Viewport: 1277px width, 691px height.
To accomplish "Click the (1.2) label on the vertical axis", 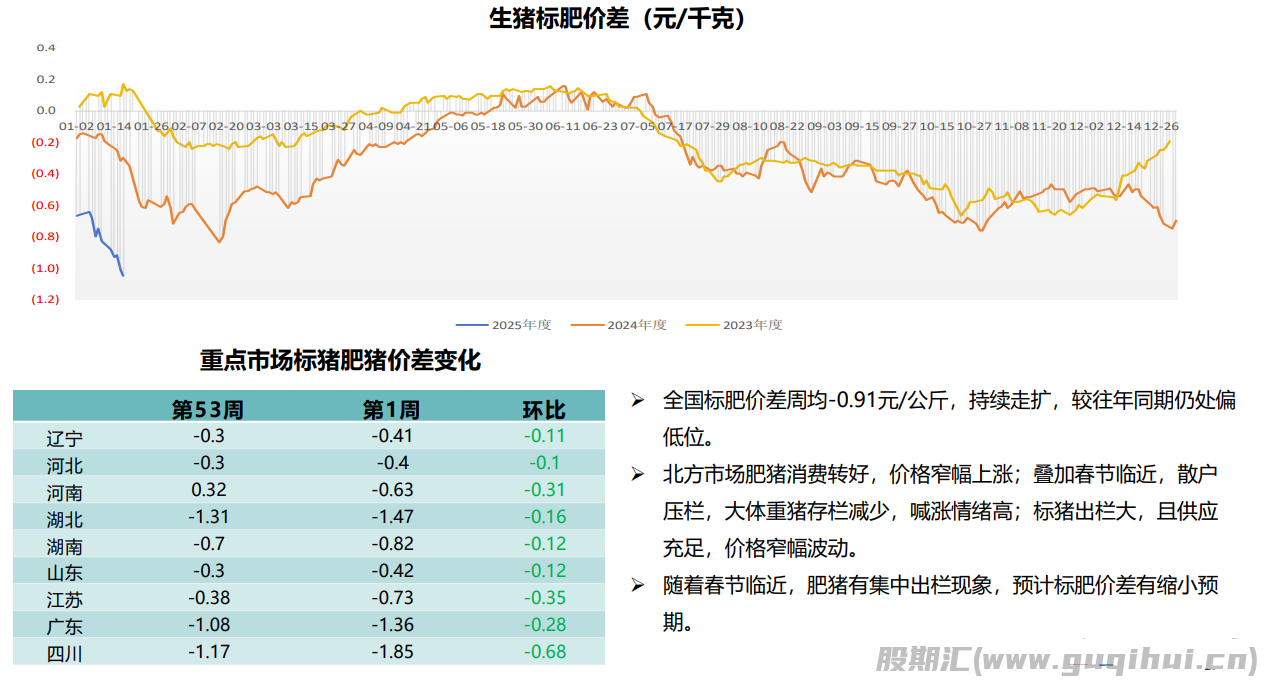I will click(46, 299).
